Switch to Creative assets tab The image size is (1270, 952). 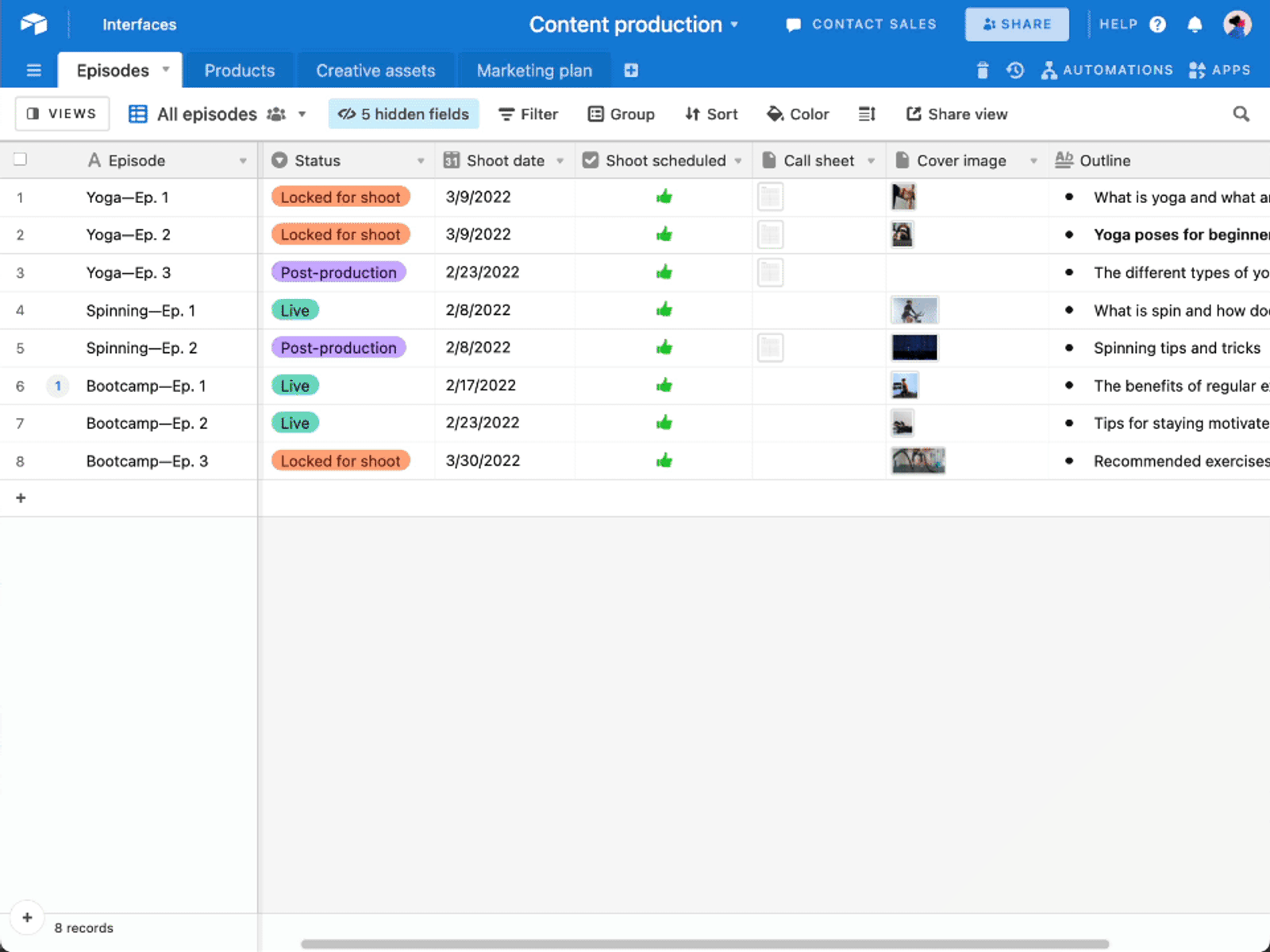coord(375,71)
